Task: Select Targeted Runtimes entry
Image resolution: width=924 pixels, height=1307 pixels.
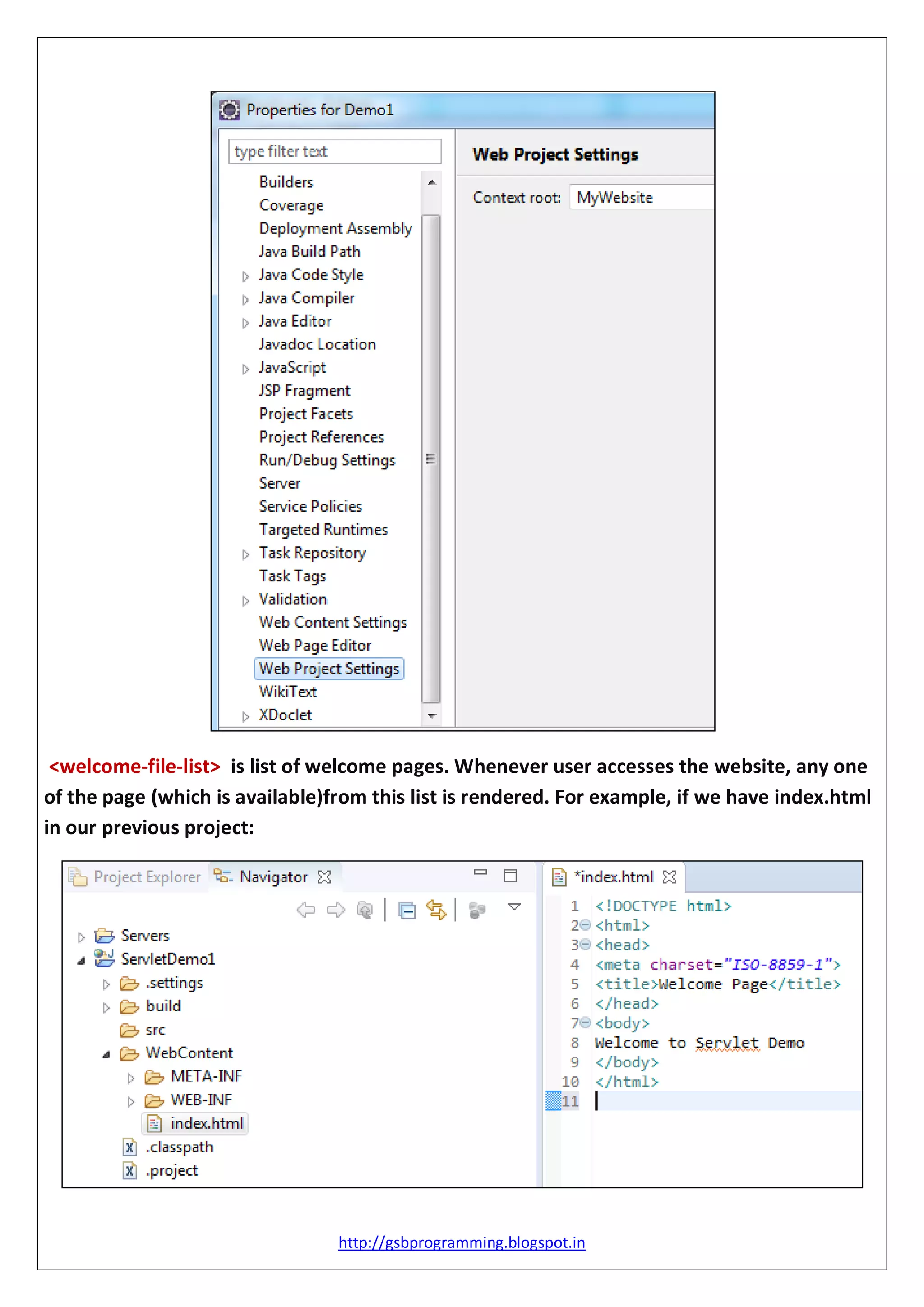Action: point(323,530)
